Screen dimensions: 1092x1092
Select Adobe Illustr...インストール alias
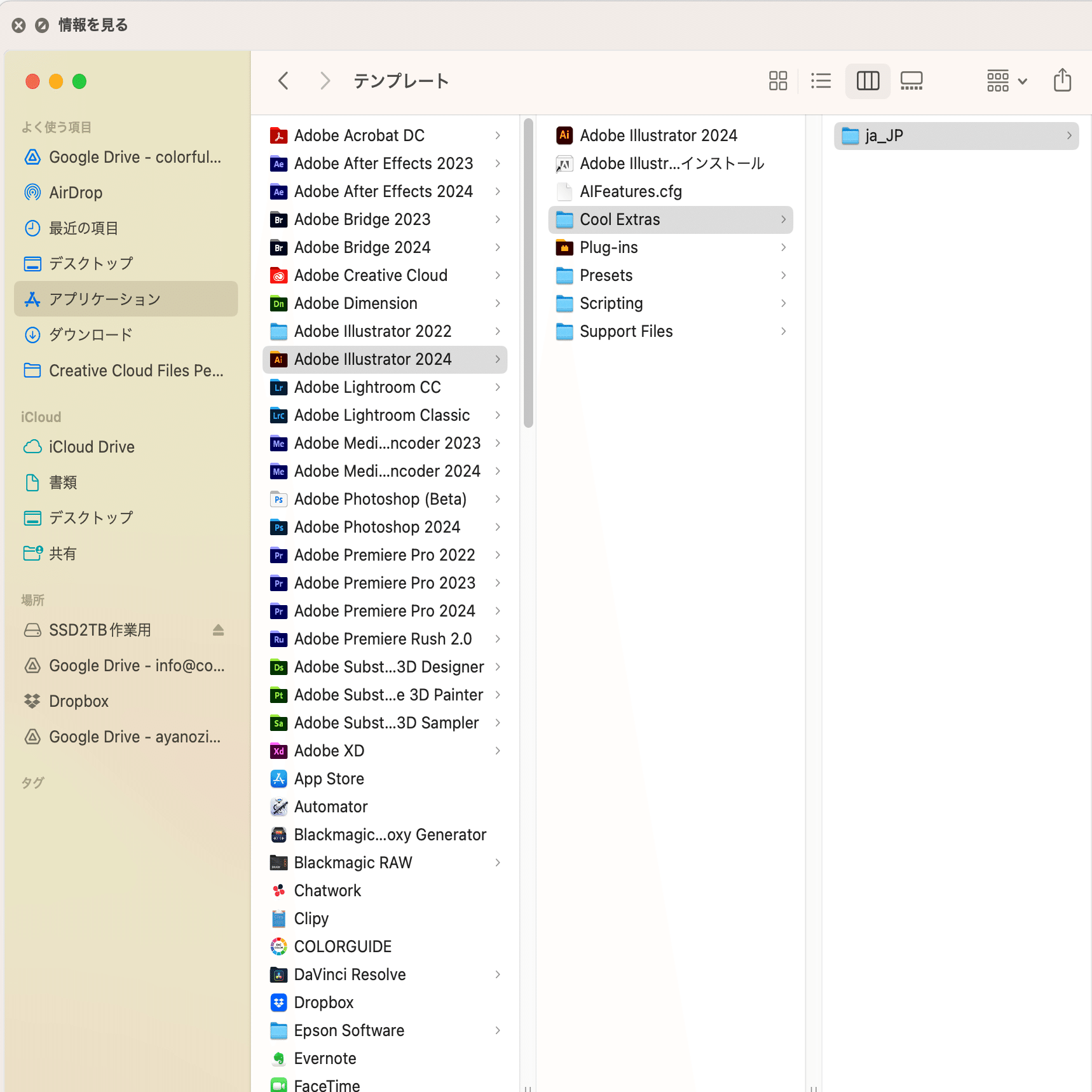click(x=671, y=163)
